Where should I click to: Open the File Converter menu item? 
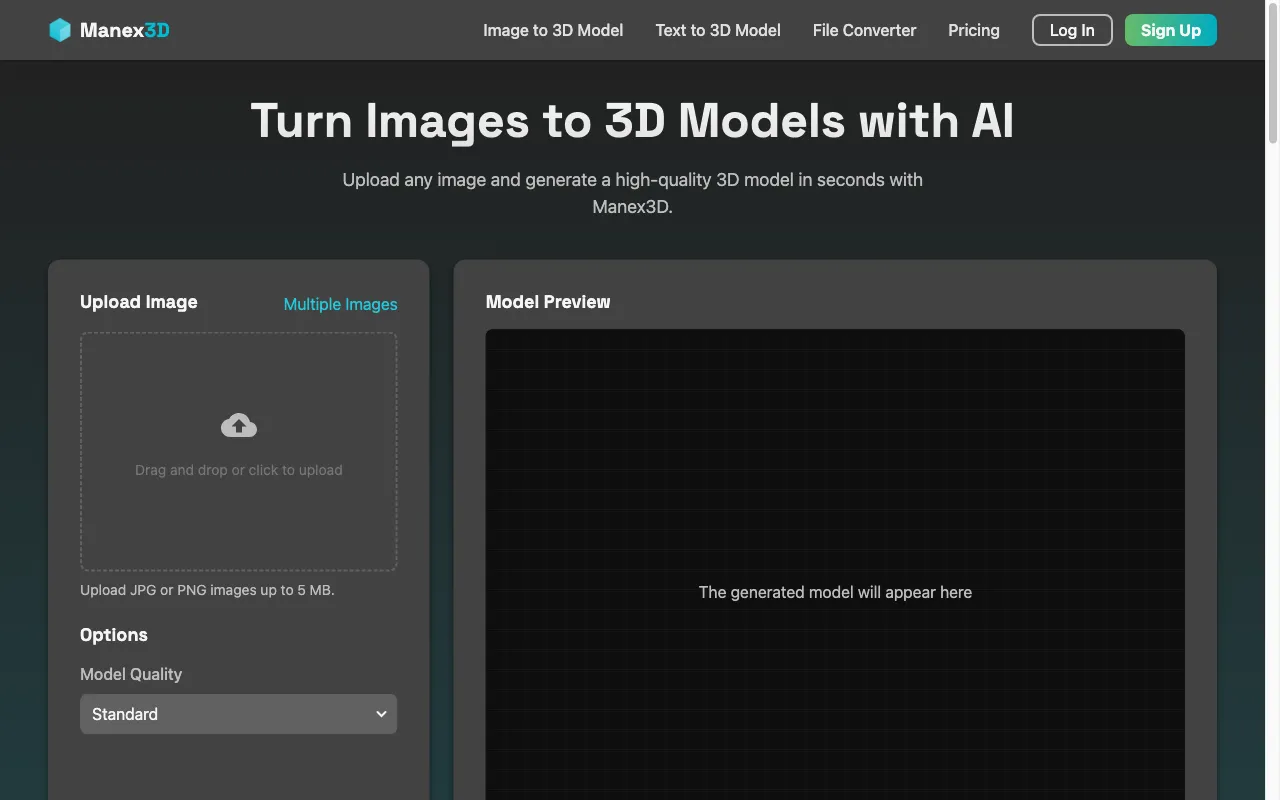(864, 30)
